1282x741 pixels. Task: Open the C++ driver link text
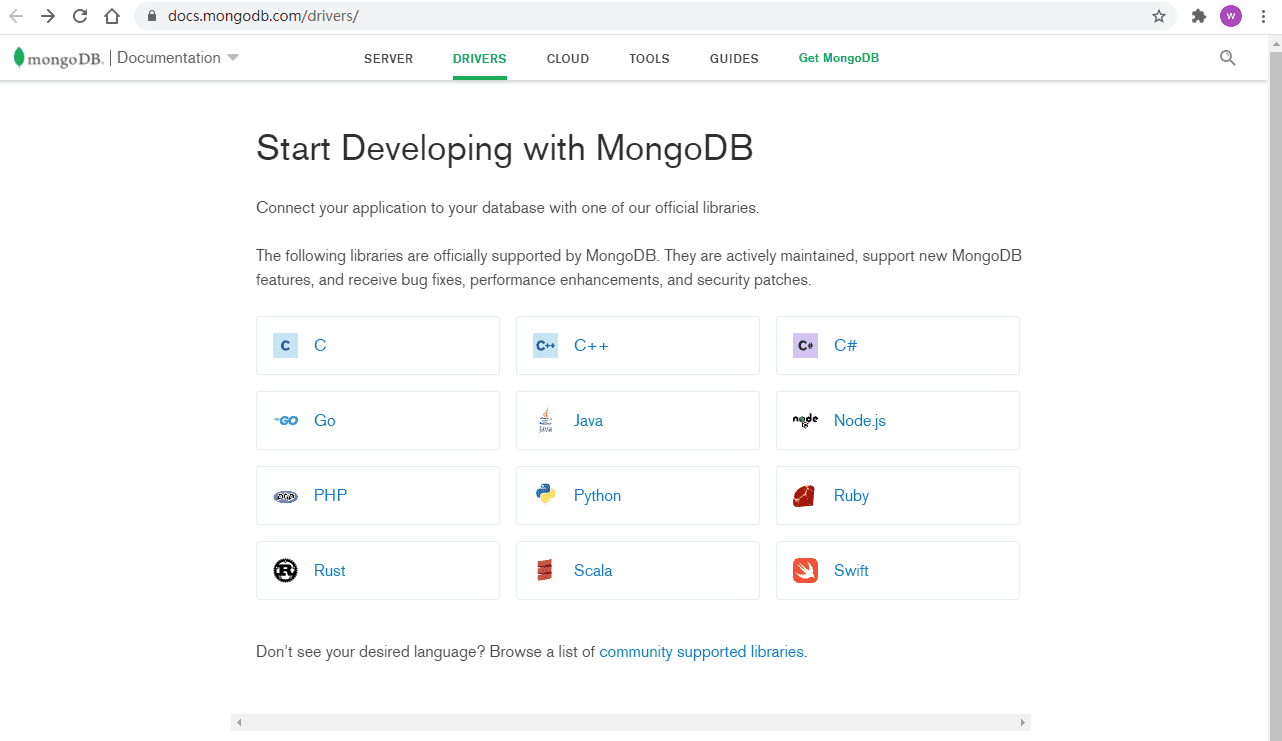pyautogui.click(x=591, y=346)
